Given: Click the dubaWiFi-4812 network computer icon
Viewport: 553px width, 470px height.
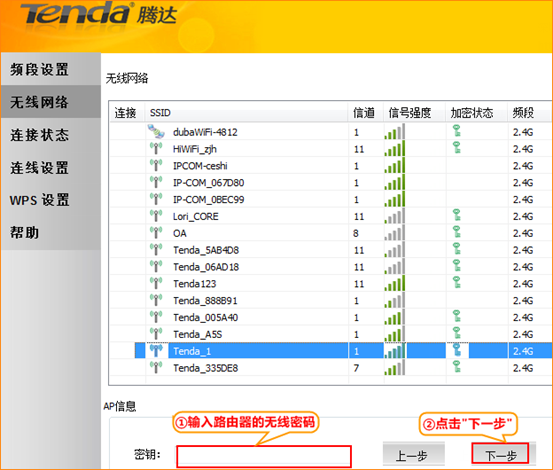Looking at the screenshot, I should tap(156, 132).
